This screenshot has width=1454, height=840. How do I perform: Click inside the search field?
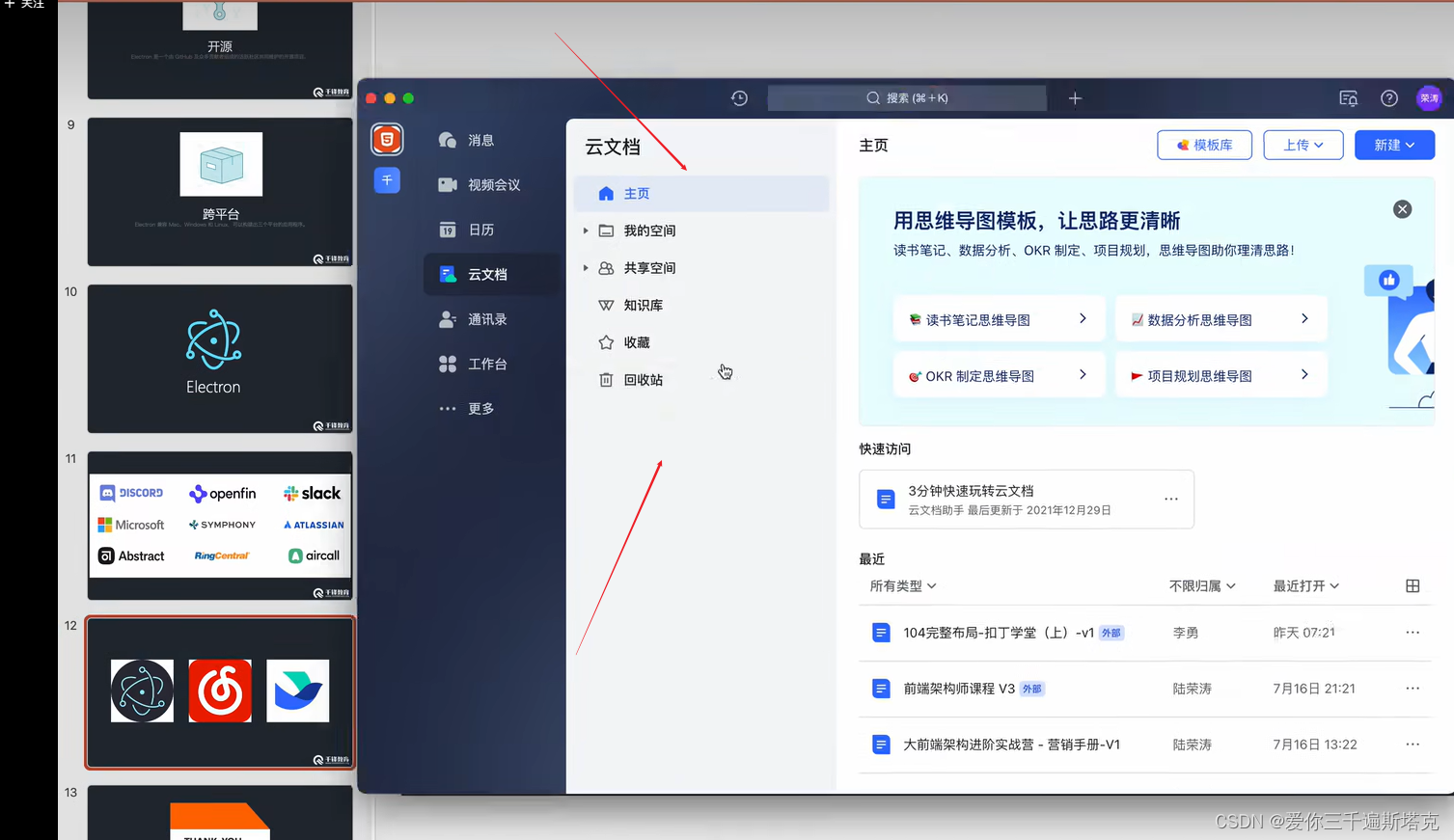coord(907,97)
